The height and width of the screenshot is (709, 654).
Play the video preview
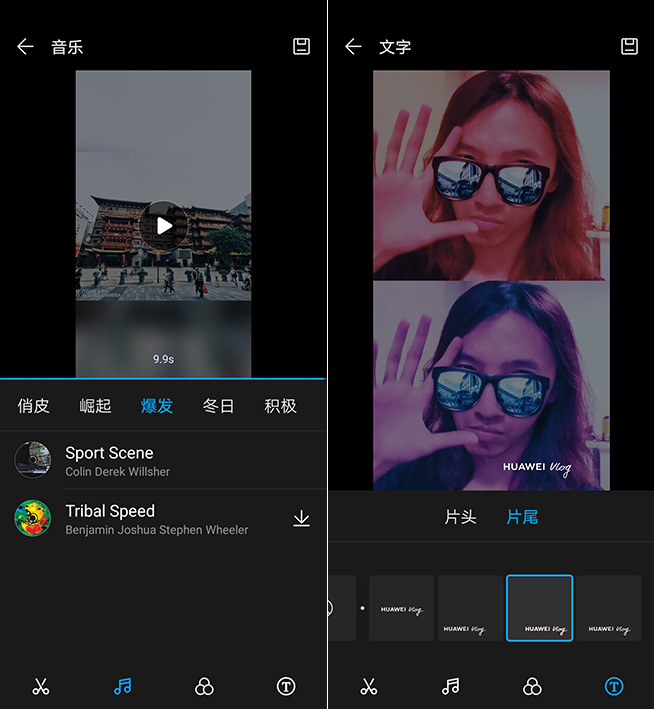(x=163, y=225)
